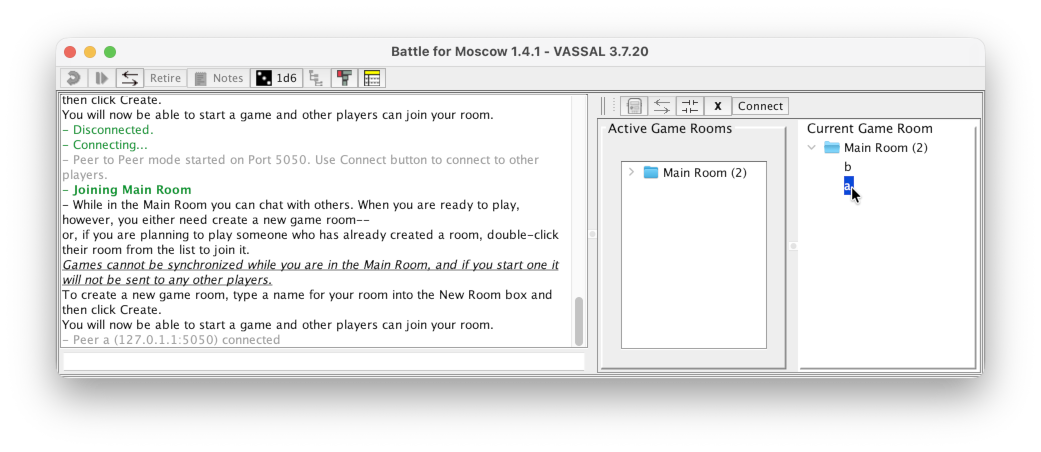Screen dimensions: 1041x452
Task: Click the Undo arrow icon in toolbar
Action: (73, 78)
